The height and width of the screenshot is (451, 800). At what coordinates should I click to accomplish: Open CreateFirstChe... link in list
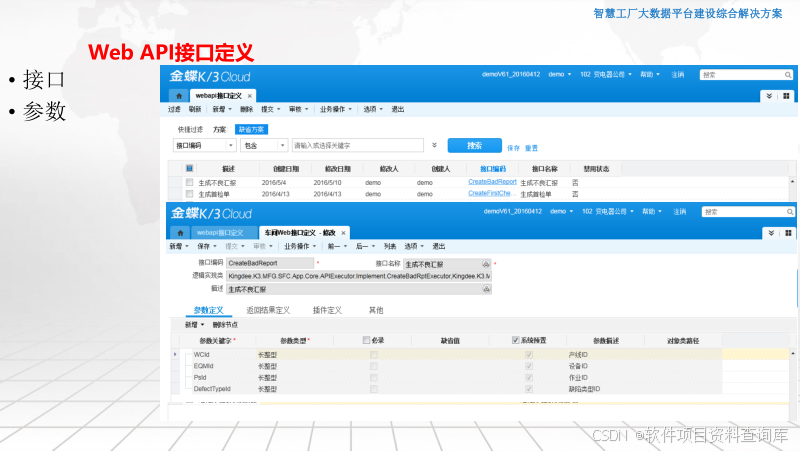coord(490,193)
